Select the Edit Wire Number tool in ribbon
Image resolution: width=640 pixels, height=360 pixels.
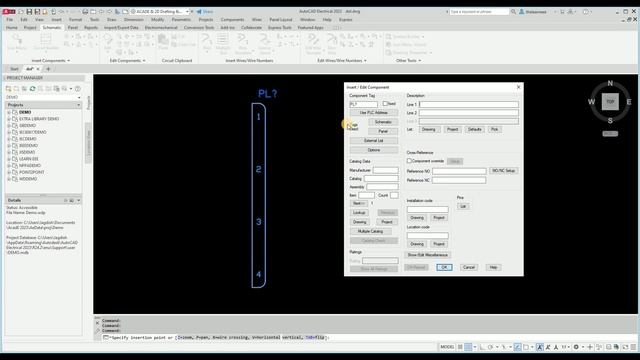tap(313, 44)
